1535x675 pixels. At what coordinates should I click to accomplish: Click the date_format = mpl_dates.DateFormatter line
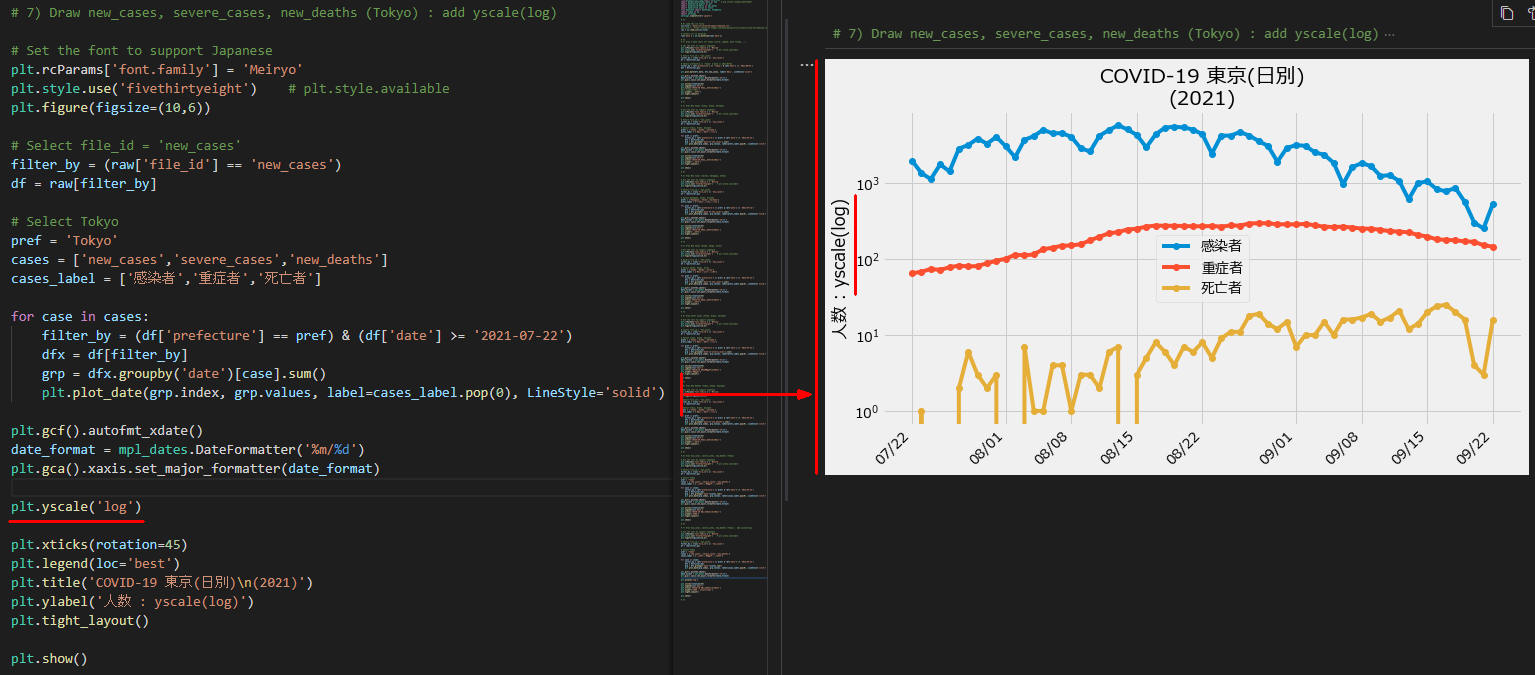tap(188, 449)
